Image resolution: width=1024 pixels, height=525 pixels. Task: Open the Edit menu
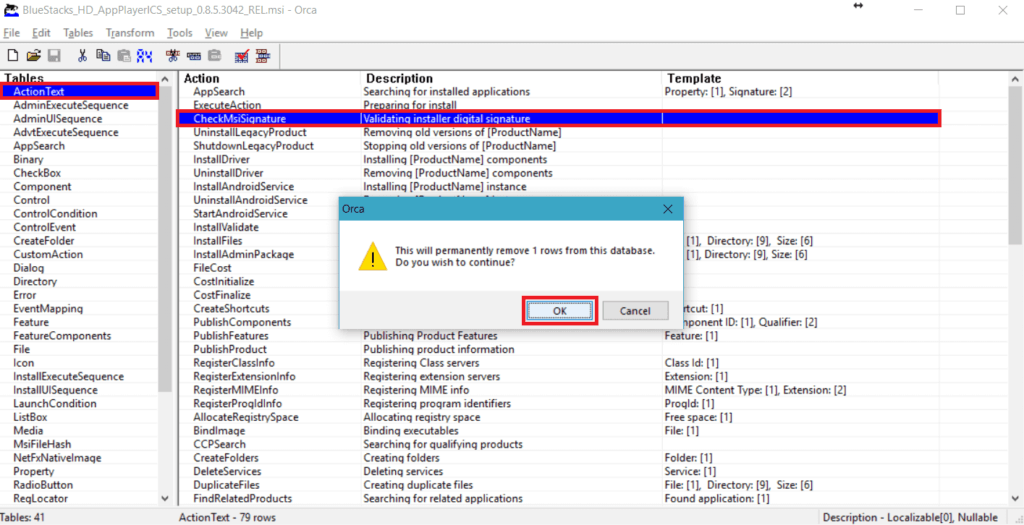coord(41,33)
